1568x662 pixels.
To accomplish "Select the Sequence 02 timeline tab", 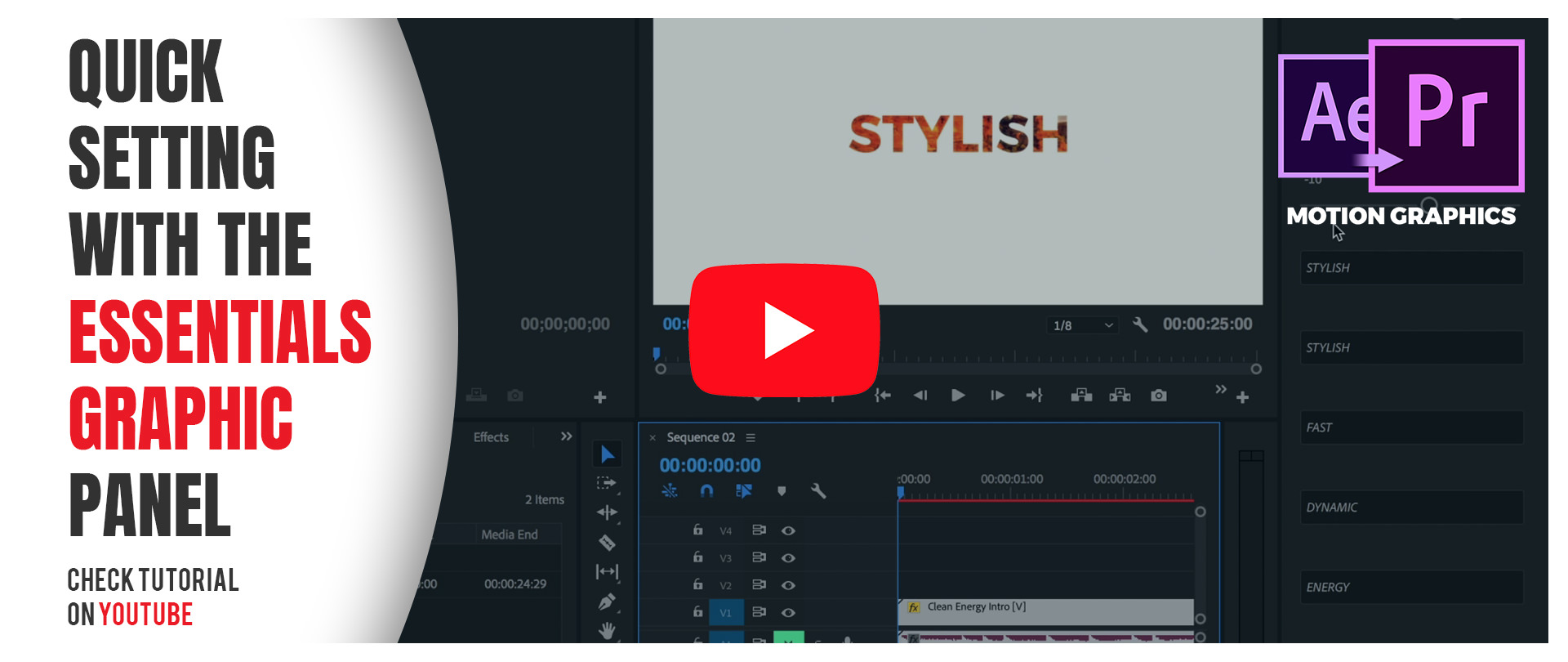I will coord(701,437).
